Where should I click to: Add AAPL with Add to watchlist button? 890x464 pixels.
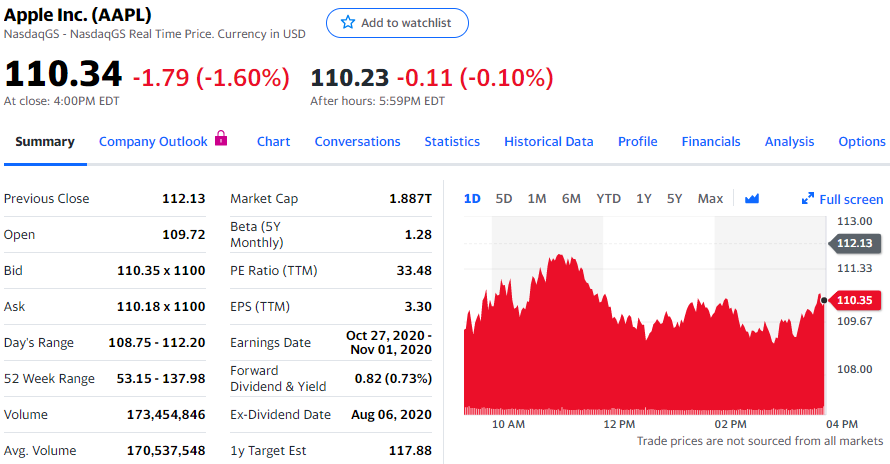397,23
